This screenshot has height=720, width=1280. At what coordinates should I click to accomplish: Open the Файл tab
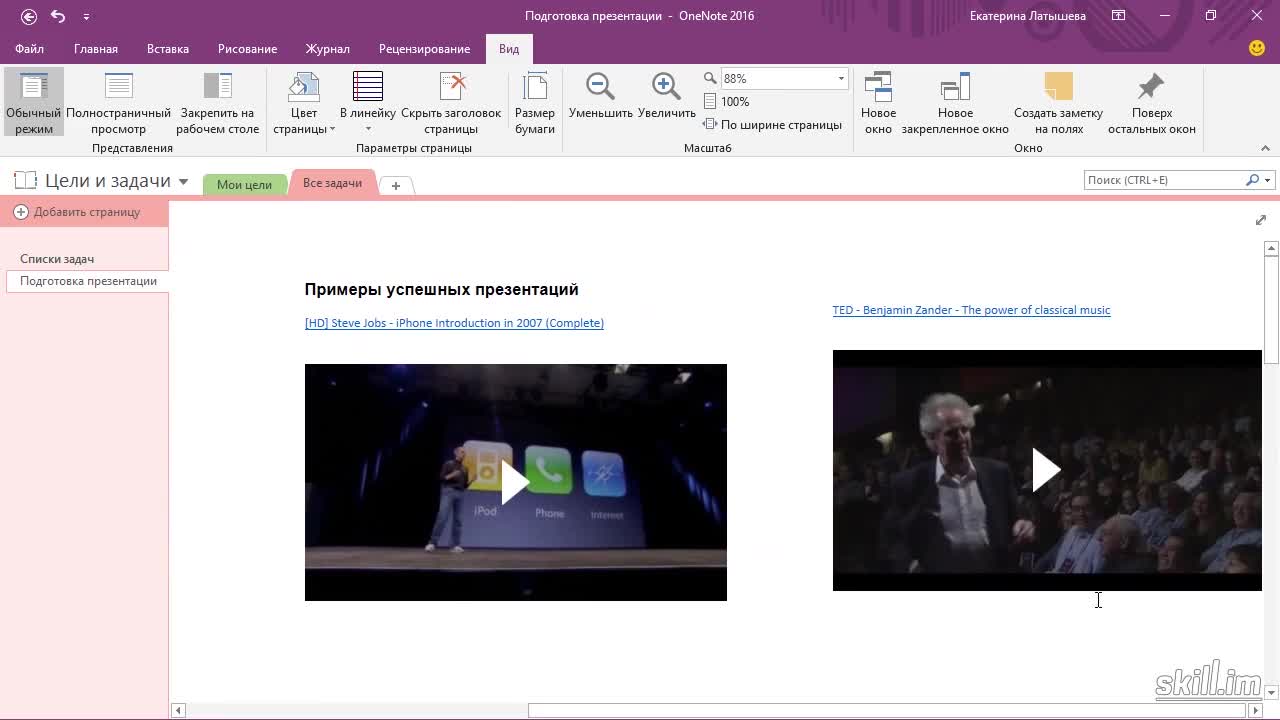[29, 49]
